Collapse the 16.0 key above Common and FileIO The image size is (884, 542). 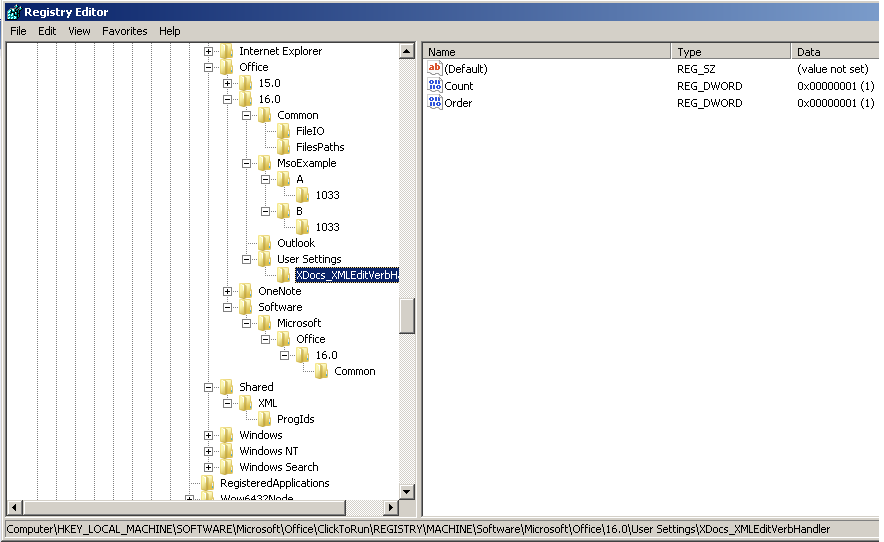pos(227,99)
